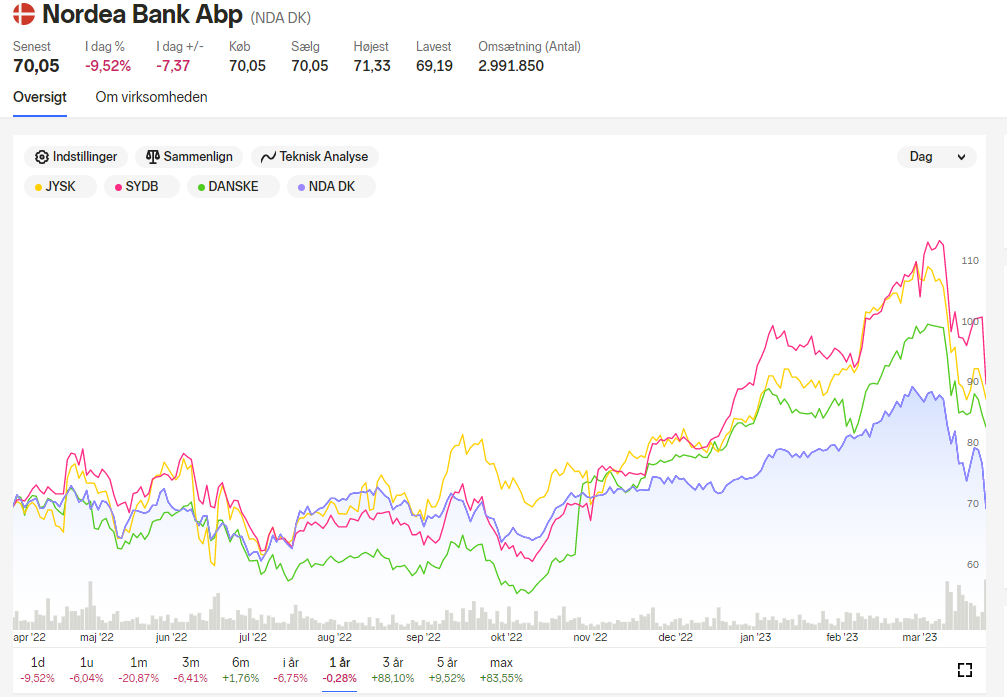Open the Teknisk Analyse line icon
Viewport: 1007px width, 697px height.
268,157
